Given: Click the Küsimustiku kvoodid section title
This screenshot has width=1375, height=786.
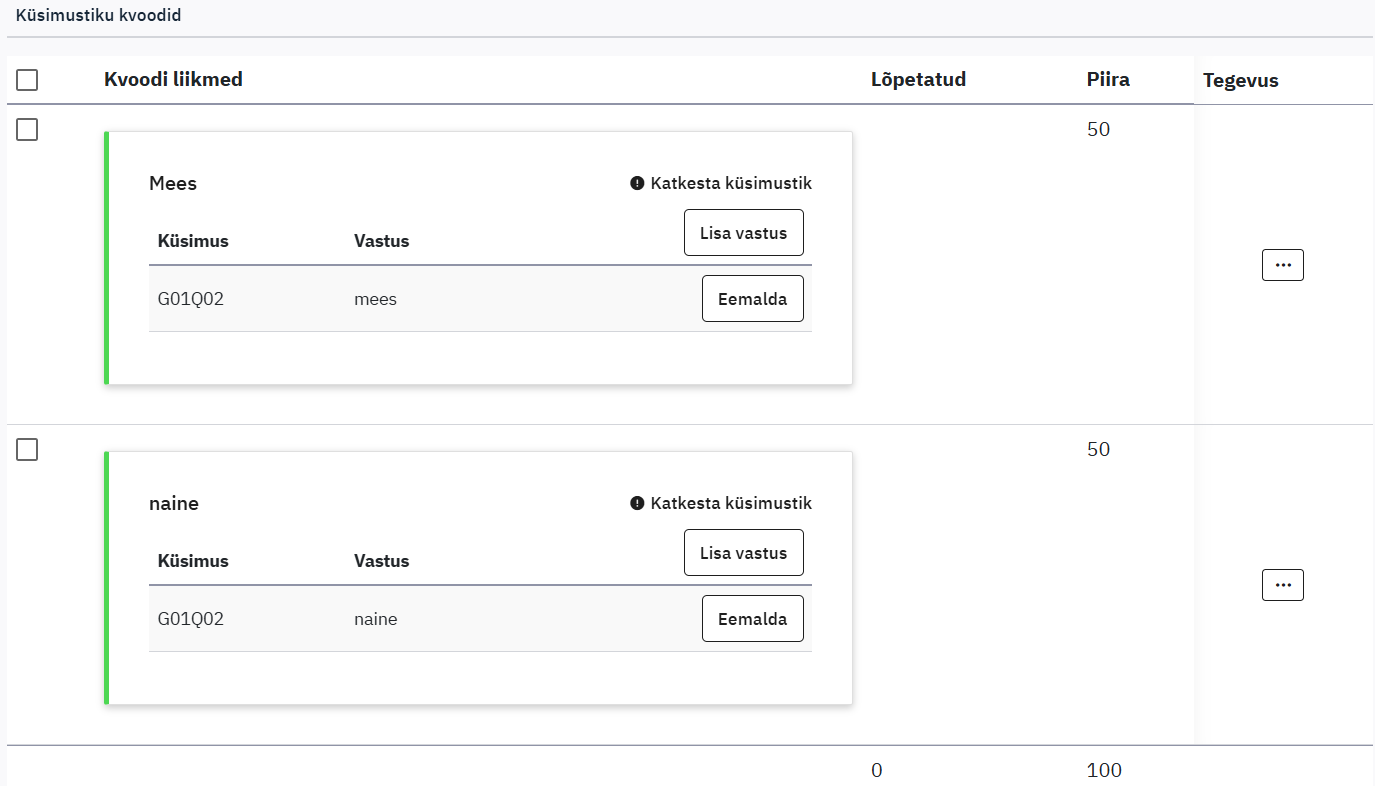Looking at the screenshot, I should pyautogui.click(x=98, y=16).
